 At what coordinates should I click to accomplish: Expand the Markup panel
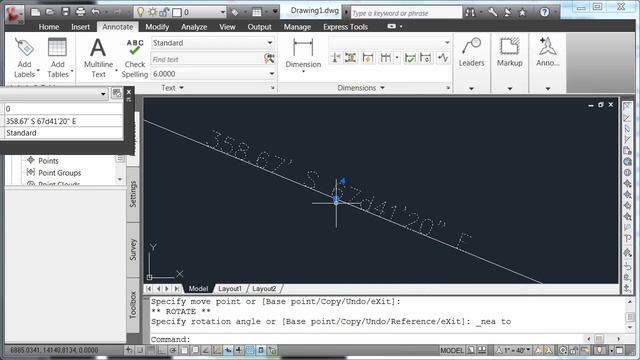[509, 89]
